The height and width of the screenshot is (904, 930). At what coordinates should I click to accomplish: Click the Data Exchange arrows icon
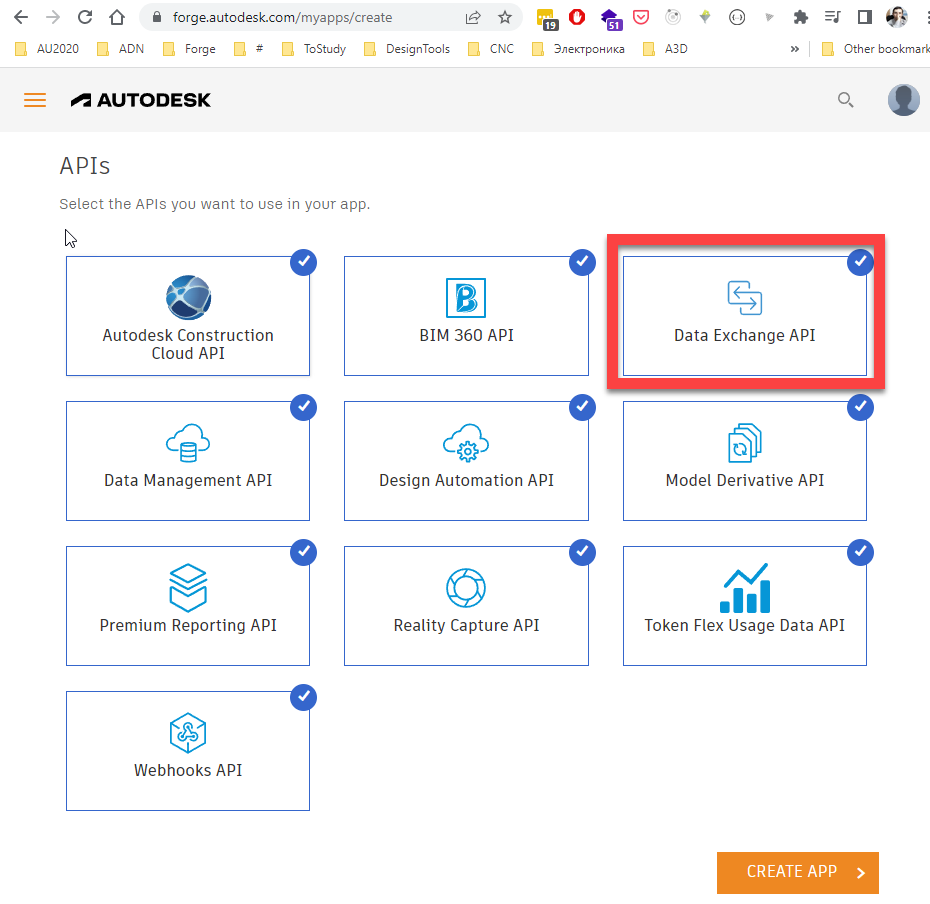click(745, 298)
